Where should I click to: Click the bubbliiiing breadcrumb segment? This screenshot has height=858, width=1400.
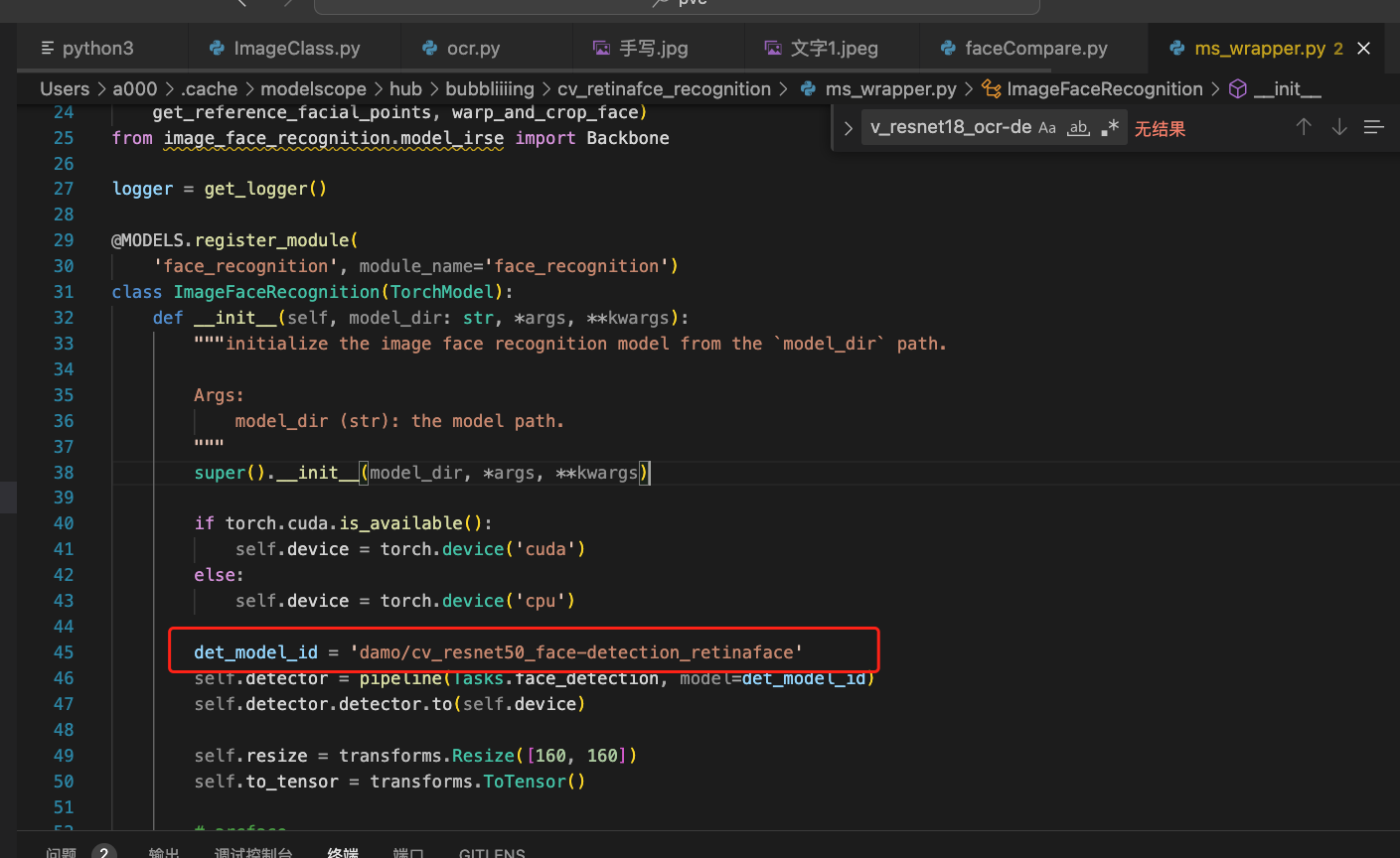(490, 89)
